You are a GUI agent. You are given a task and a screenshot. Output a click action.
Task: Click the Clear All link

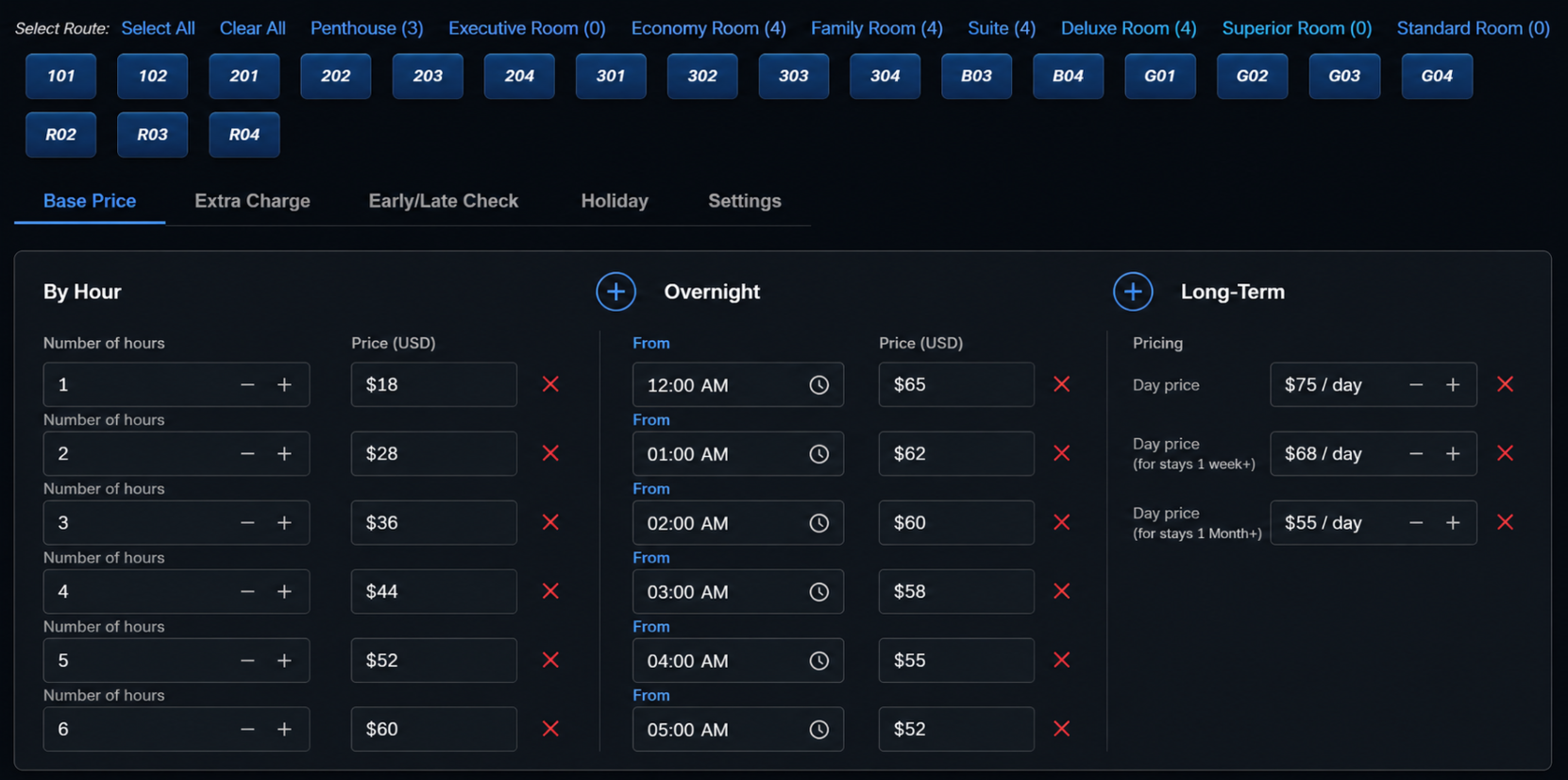click(252, 28)
